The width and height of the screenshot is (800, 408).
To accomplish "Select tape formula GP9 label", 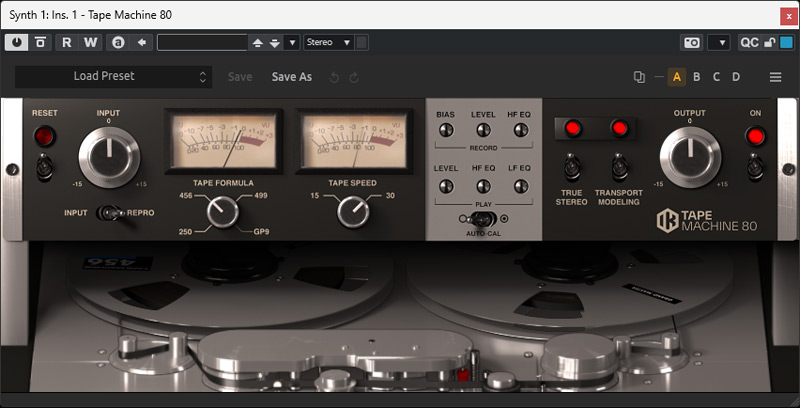I will pos(261,232).
